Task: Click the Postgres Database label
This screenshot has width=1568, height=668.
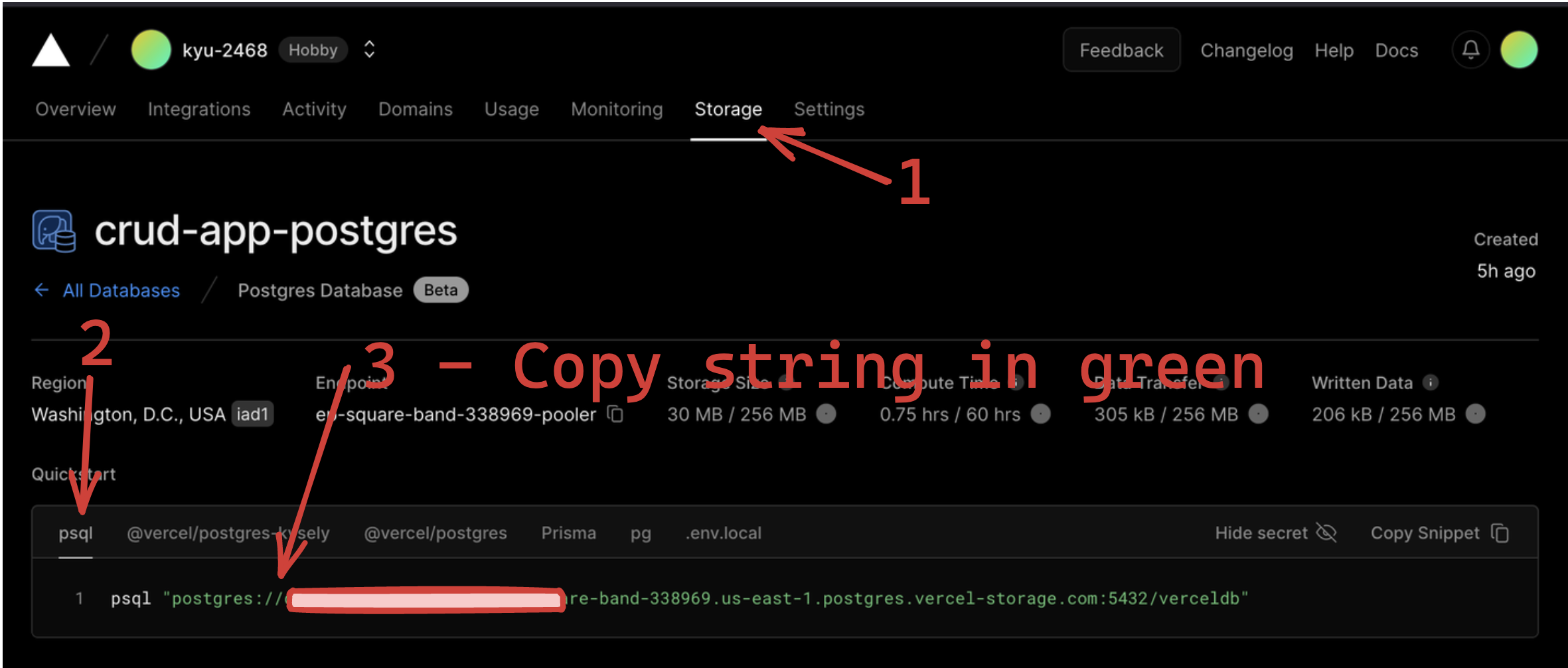Action: (x=320, y=290)
